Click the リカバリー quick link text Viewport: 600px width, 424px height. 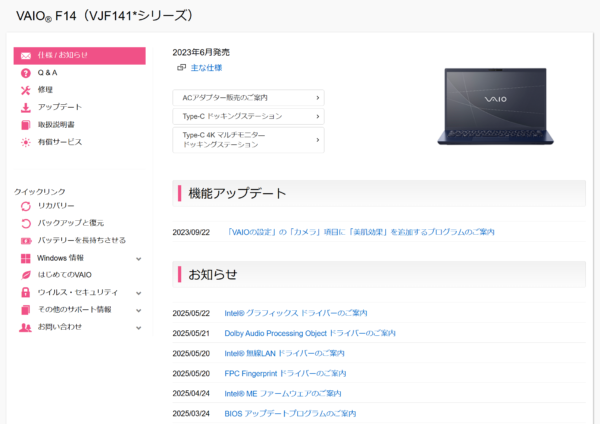[56, 206]
